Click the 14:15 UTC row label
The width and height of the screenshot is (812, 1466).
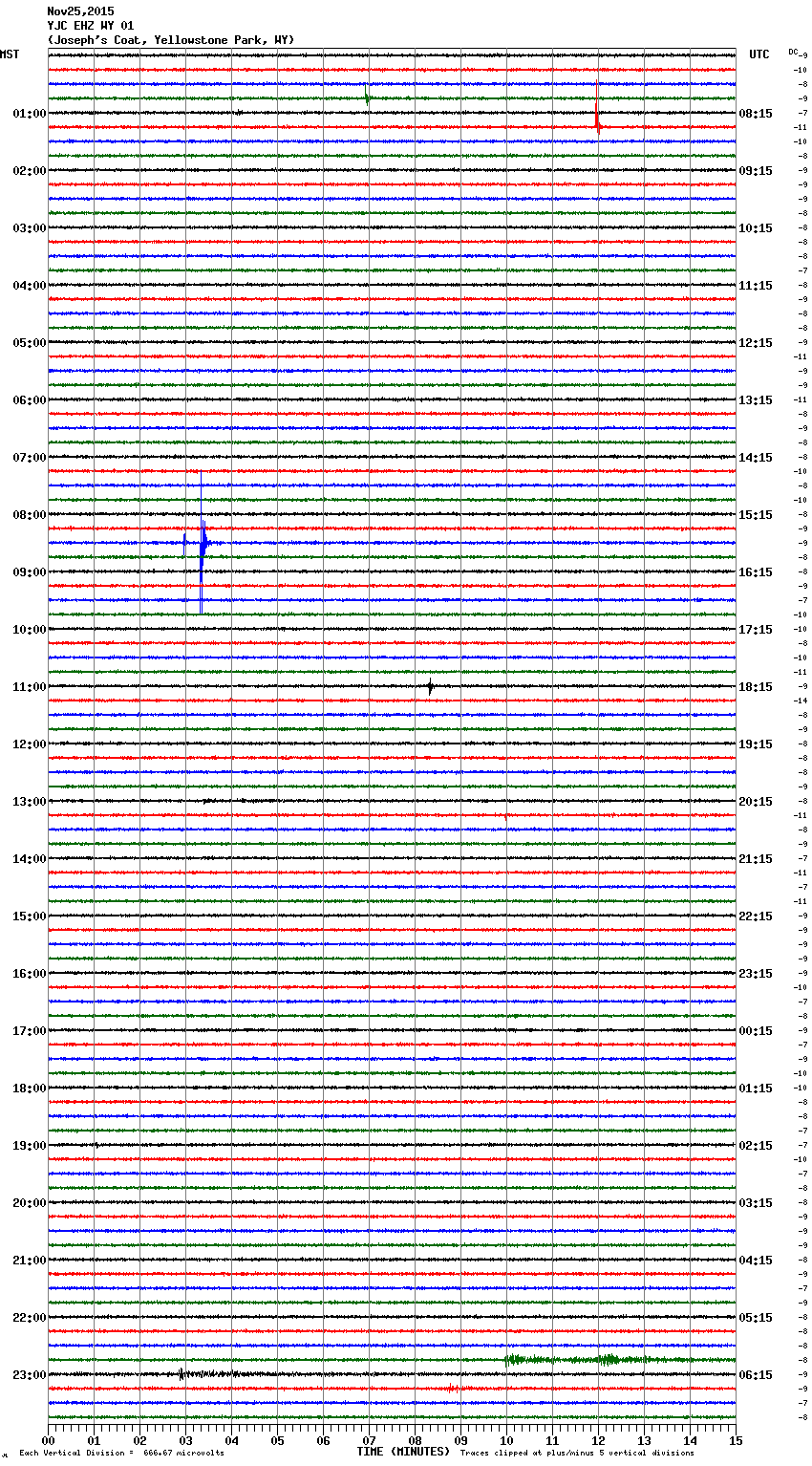(756, 458)
